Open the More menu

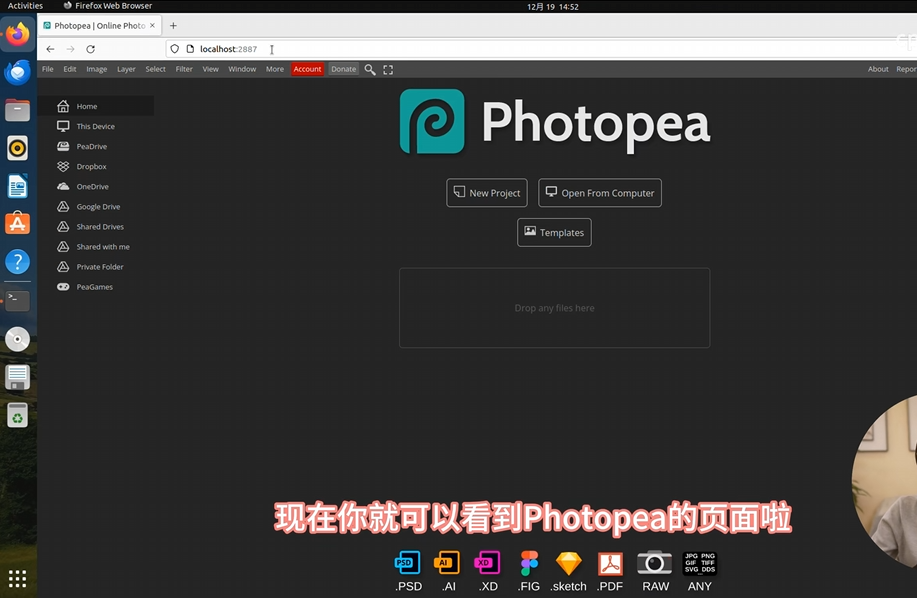point(275,69)
